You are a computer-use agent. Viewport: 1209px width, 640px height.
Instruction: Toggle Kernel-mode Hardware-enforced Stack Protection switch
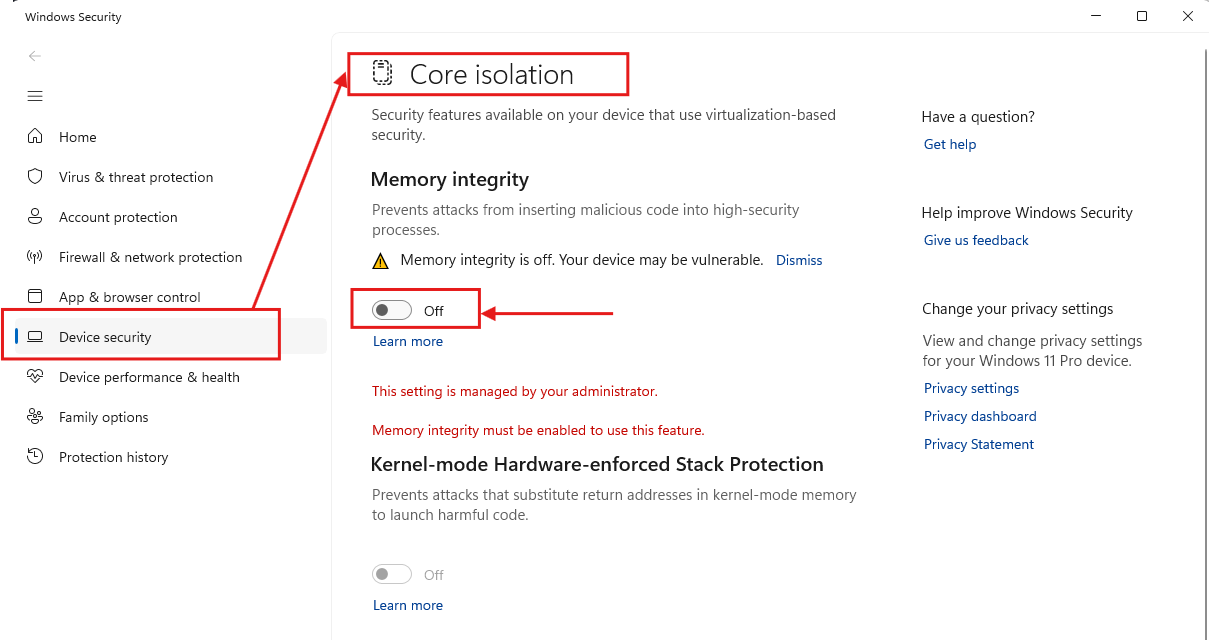(391, 575)
